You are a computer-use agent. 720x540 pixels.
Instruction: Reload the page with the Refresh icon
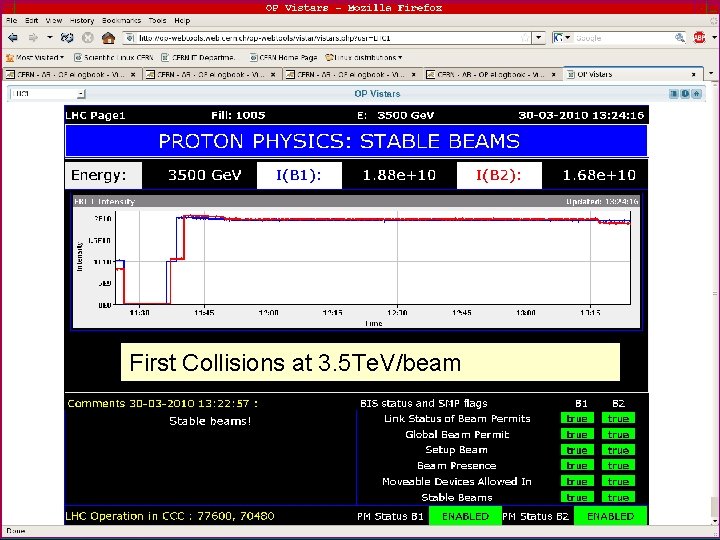(x=67, y=38)
